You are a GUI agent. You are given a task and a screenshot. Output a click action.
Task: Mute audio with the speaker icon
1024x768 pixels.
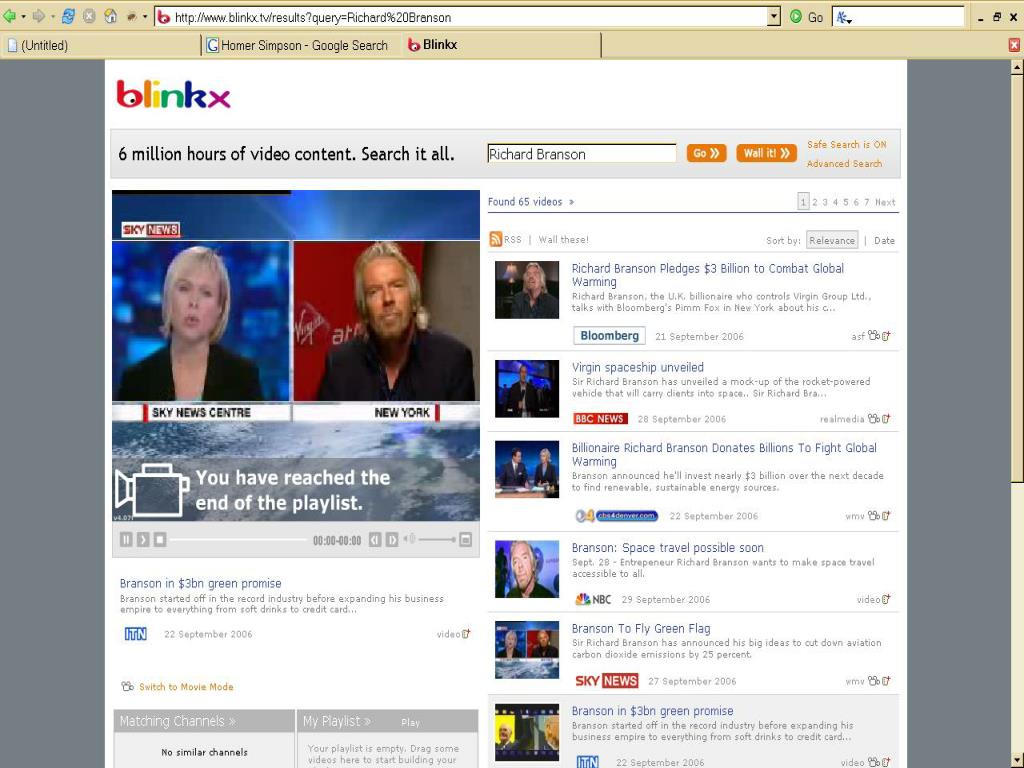(x=409, y=539)
